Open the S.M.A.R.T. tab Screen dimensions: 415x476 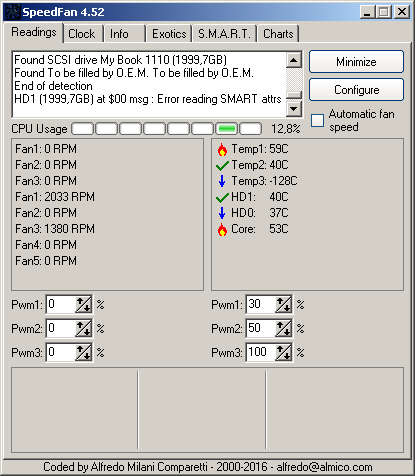click(x=224, y=34)
